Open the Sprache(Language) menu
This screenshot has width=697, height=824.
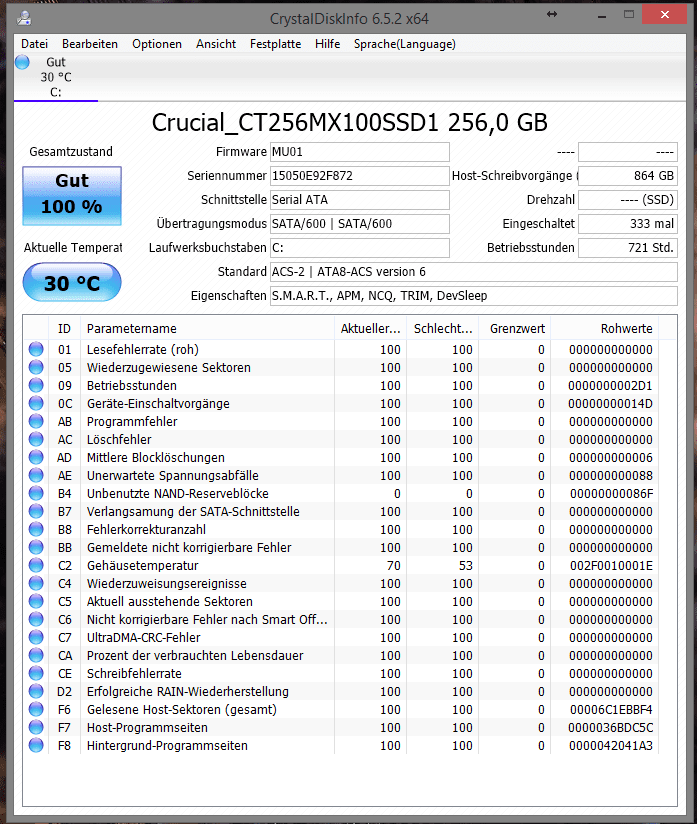(x=405, y=44)
